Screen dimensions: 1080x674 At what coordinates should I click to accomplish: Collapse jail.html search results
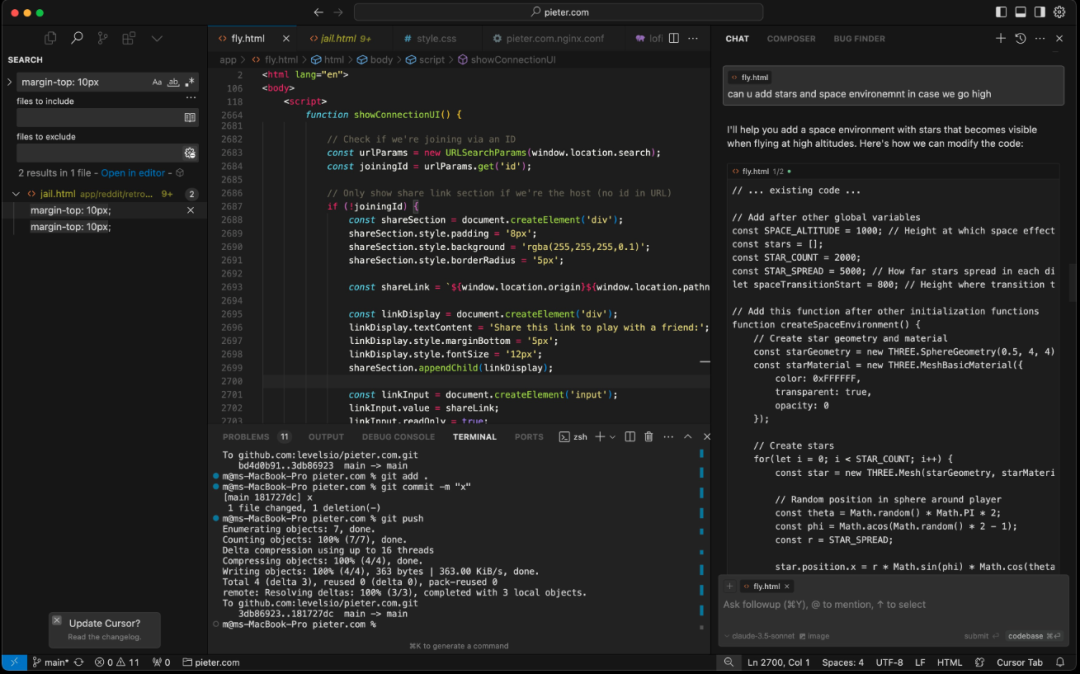(16, 194)
